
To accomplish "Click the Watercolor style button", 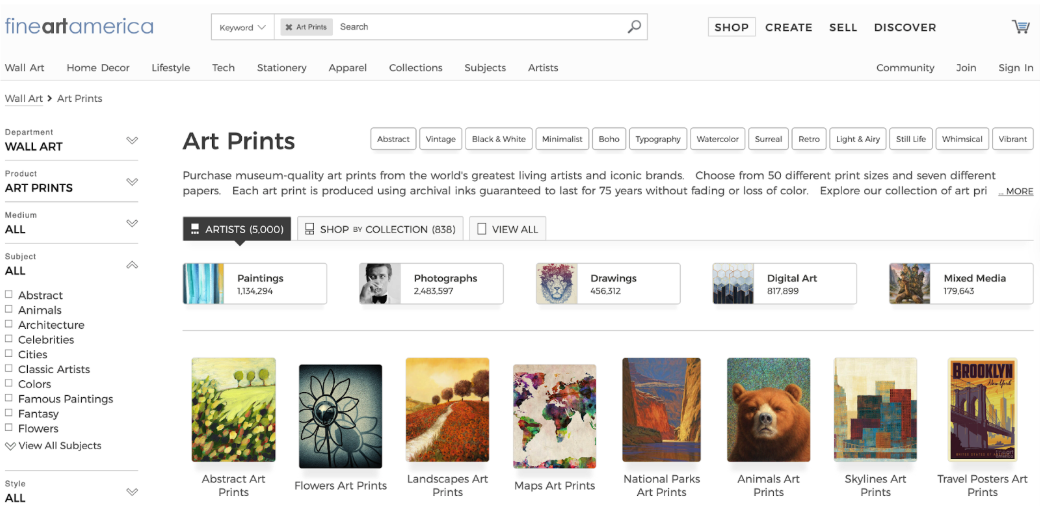I will point(717,139).
